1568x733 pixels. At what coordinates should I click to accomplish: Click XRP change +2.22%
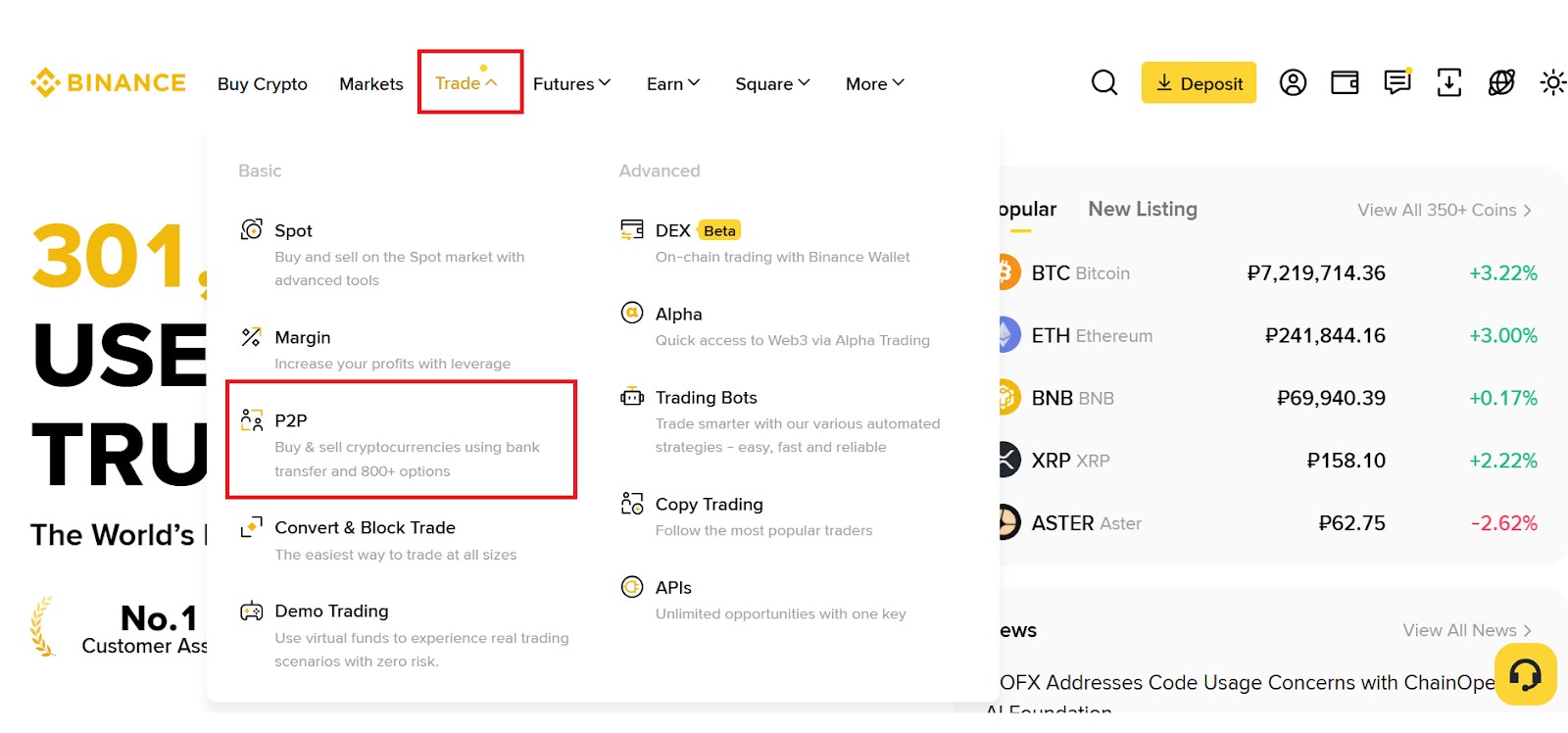click(x=1503, y=461)
